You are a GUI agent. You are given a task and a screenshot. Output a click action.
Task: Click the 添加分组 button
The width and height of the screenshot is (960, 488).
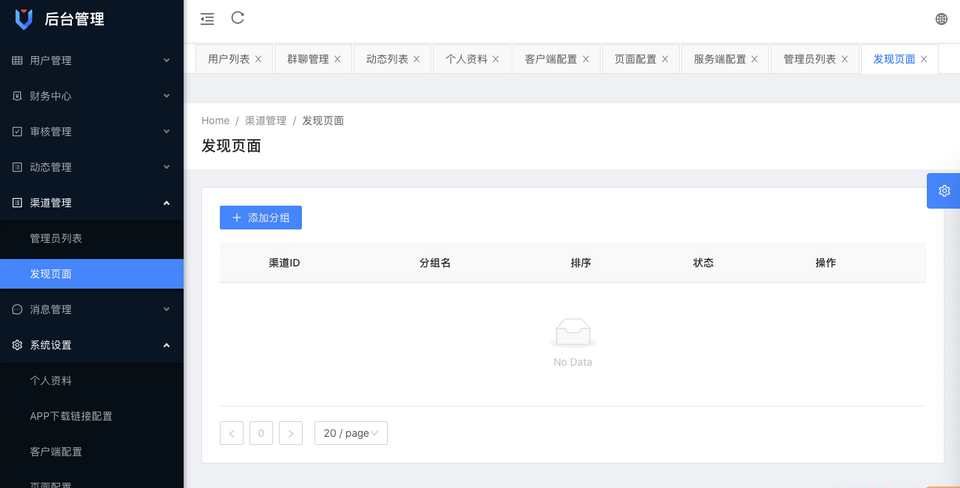261,217
